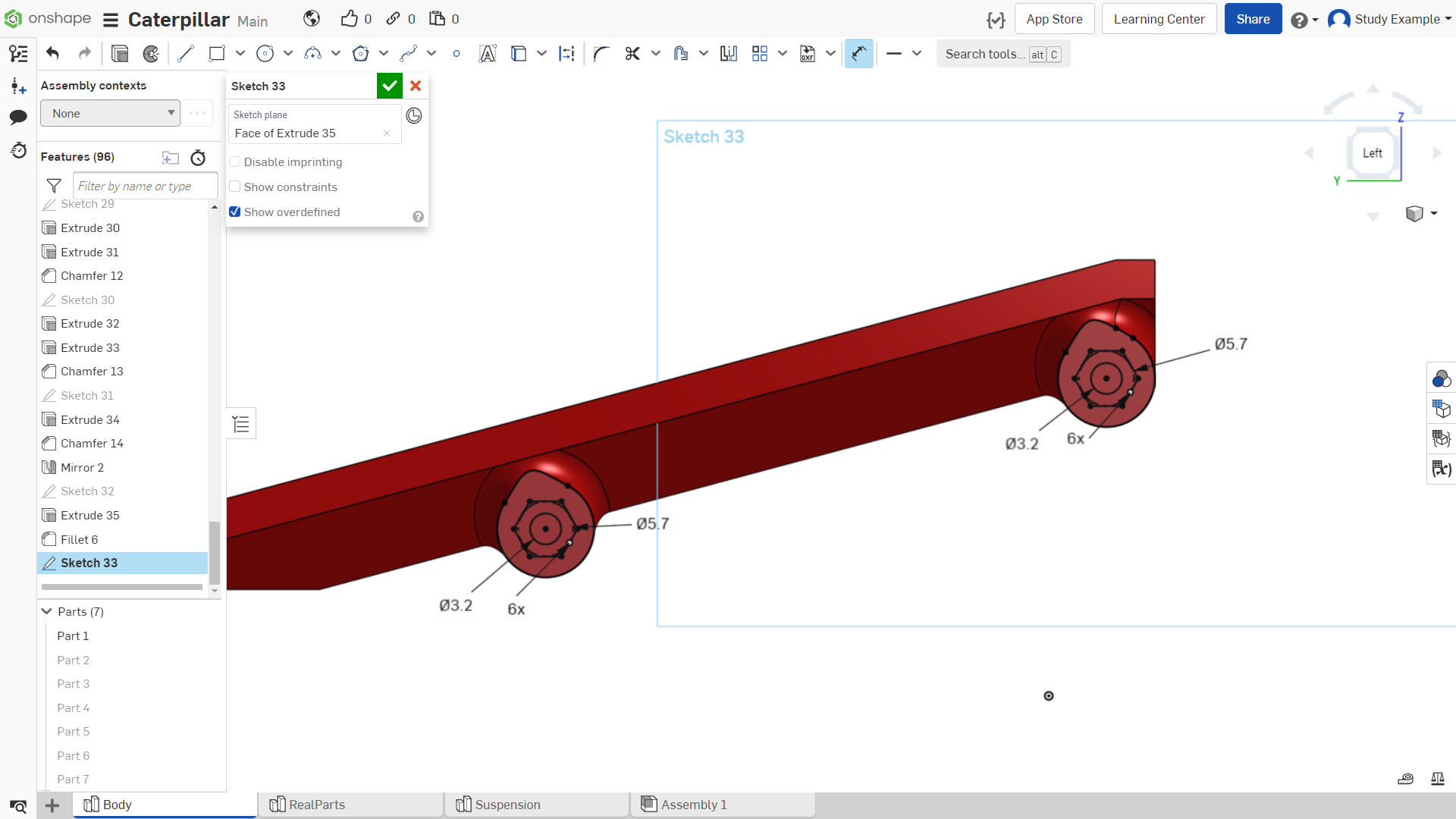Select the Line sketch tool

[x=186, y=54]
